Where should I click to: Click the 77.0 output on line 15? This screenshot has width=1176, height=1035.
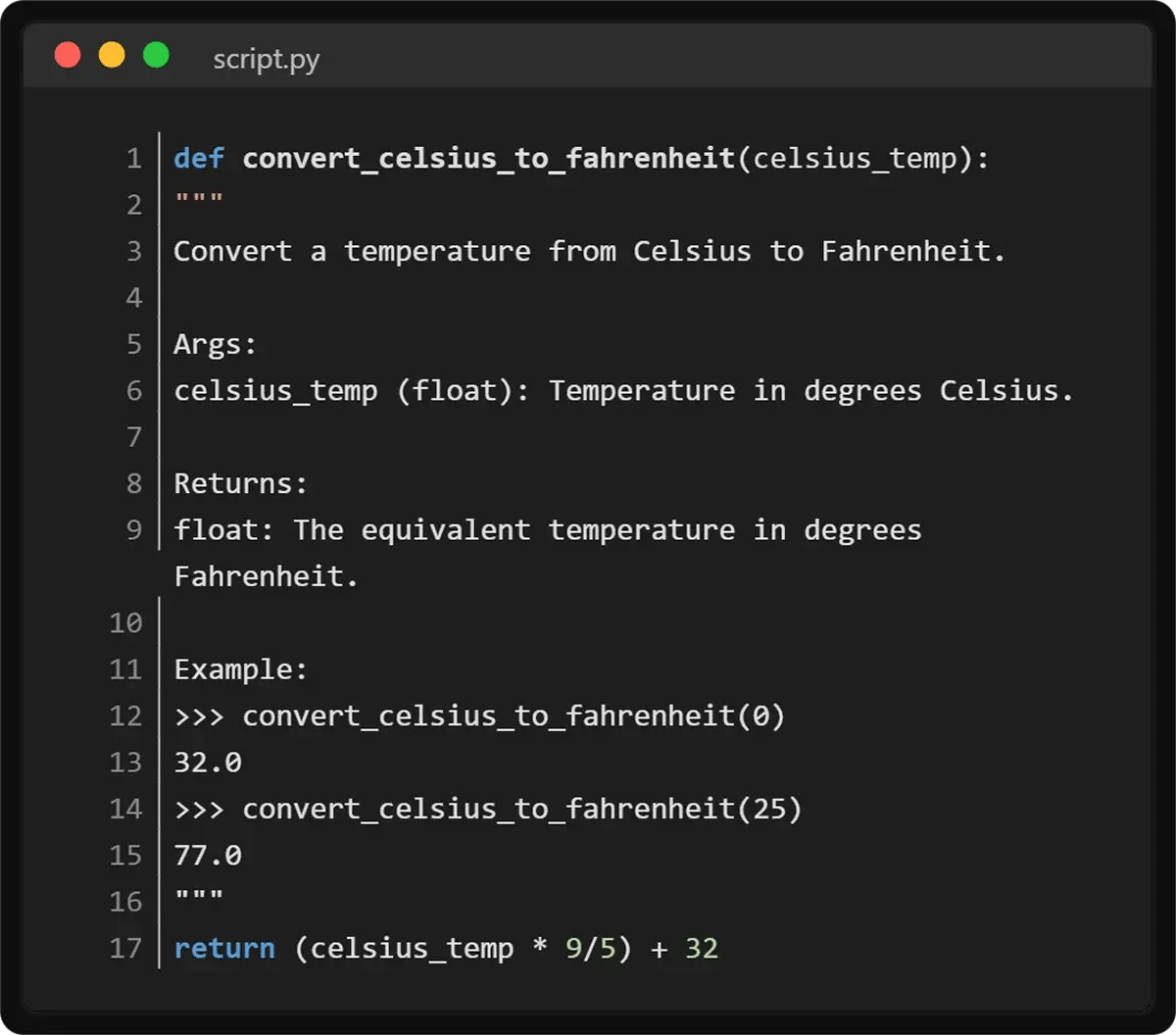point(208,856)
